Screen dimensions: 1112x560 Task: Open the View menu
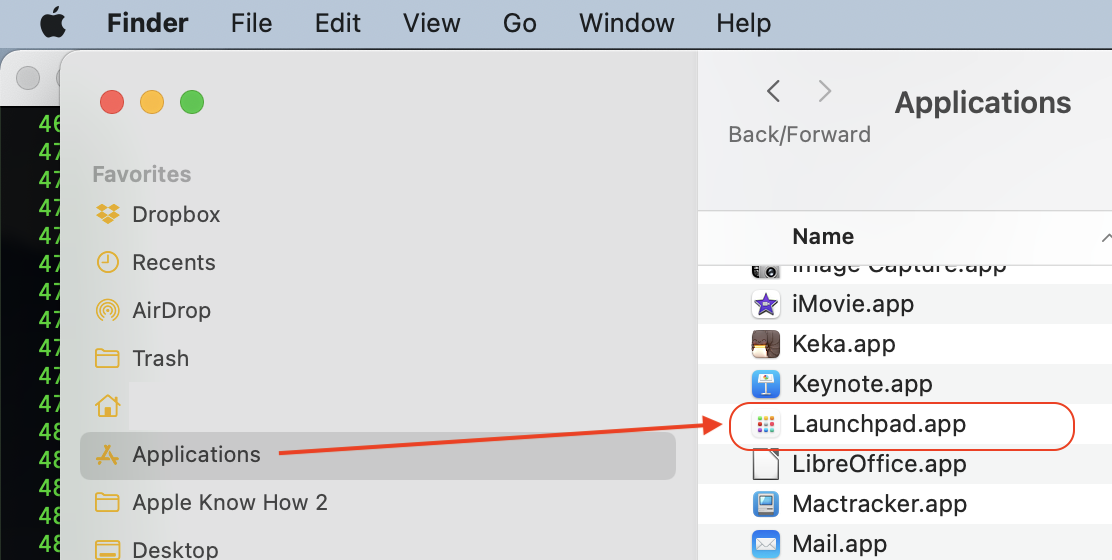(432, 23)
